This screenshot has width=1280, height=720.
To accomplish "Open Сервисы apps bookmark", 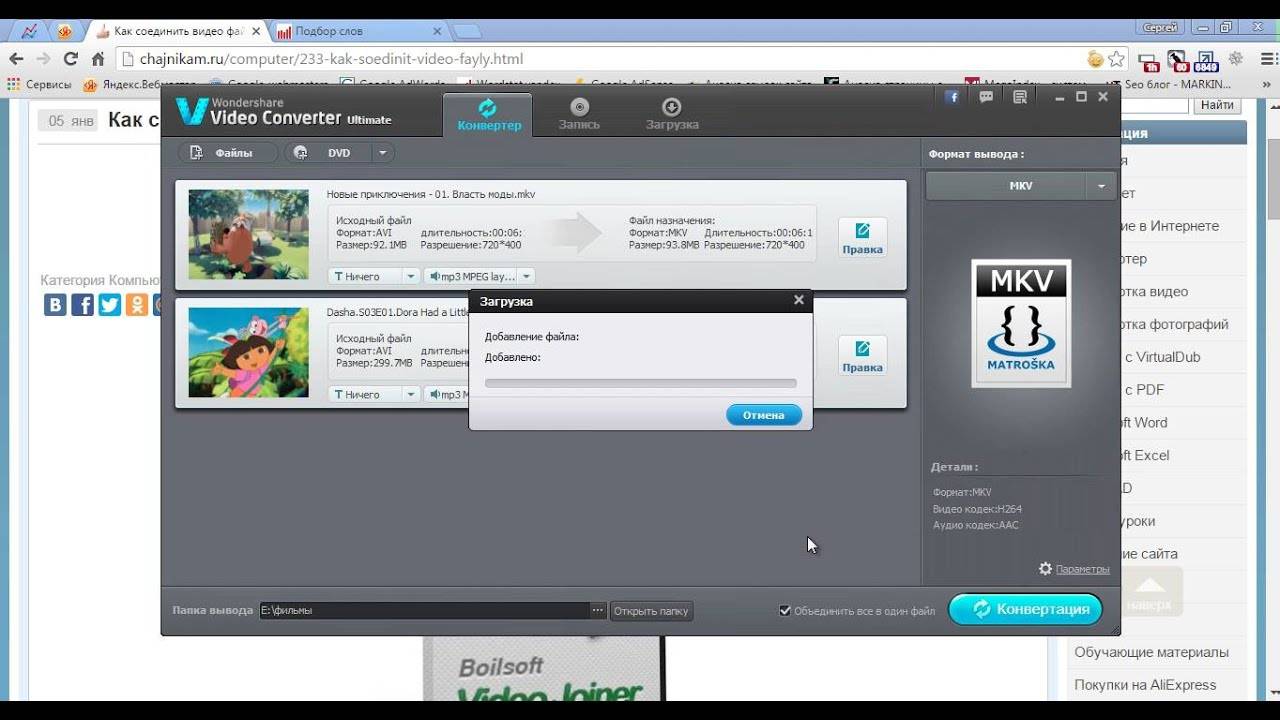I will click(40, 85).
